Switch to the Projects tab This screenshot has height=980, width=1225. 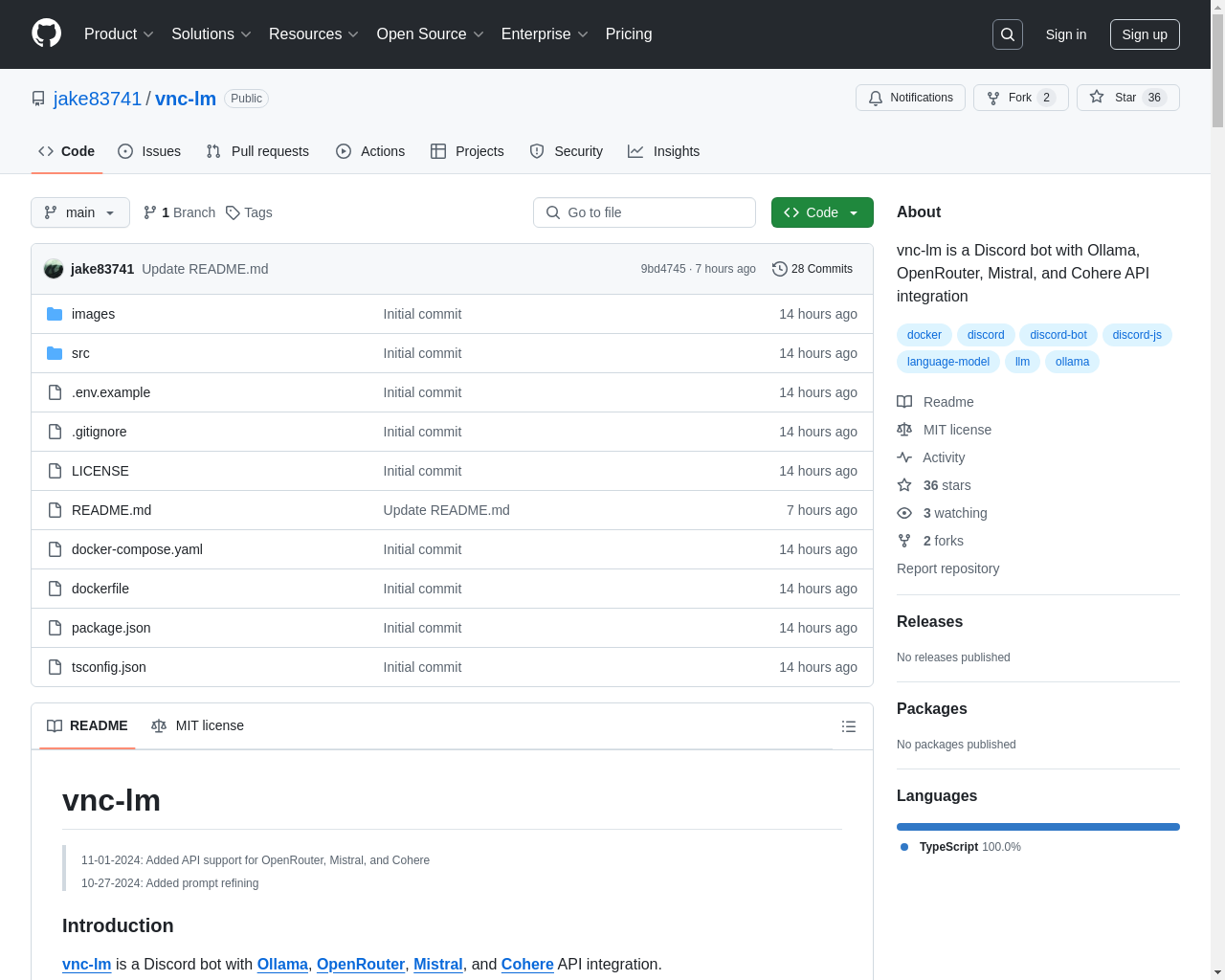click(x=467, y=151)
